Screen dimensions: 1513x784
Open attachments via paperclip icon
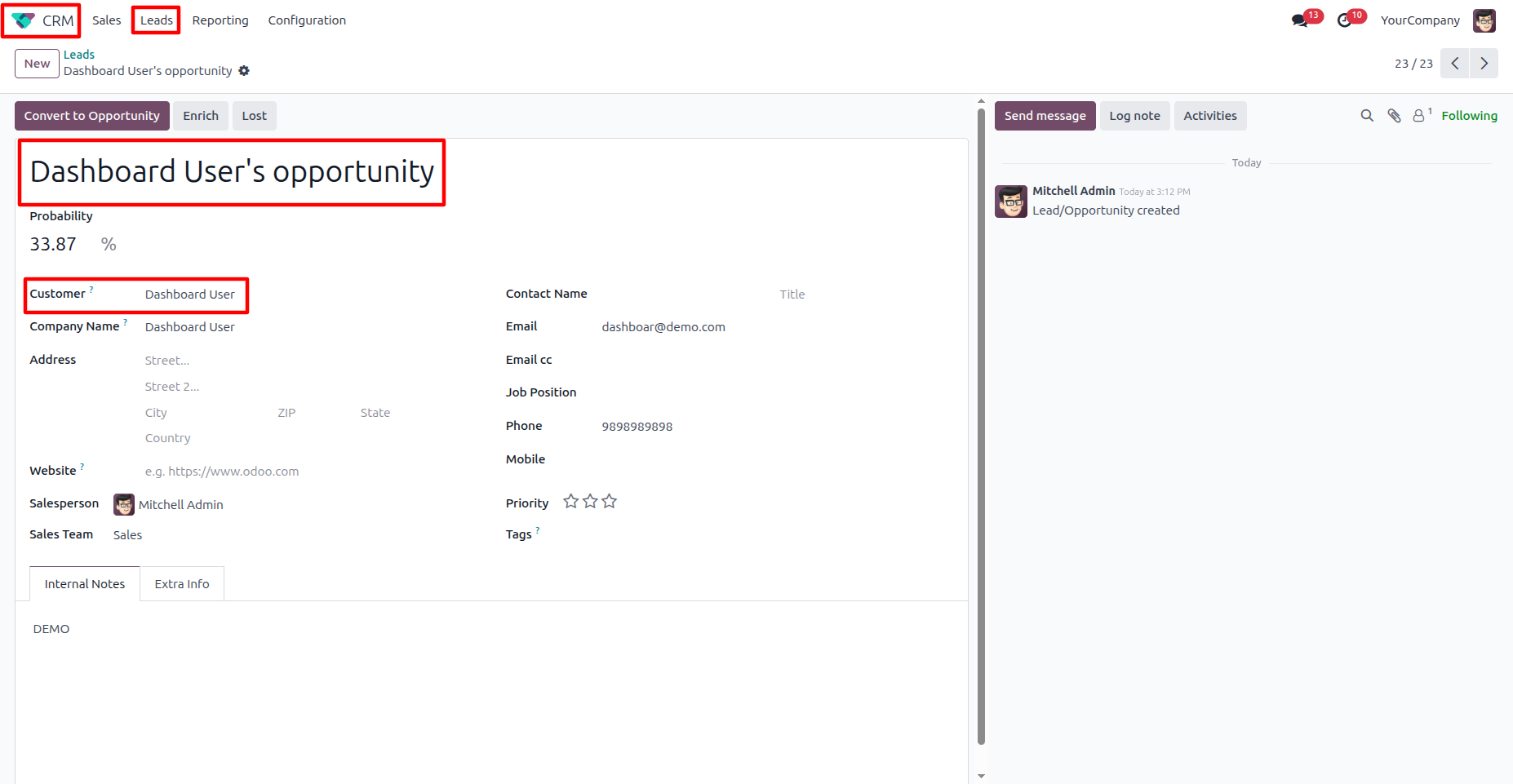pyautogui.click(x=1394, y=116)
